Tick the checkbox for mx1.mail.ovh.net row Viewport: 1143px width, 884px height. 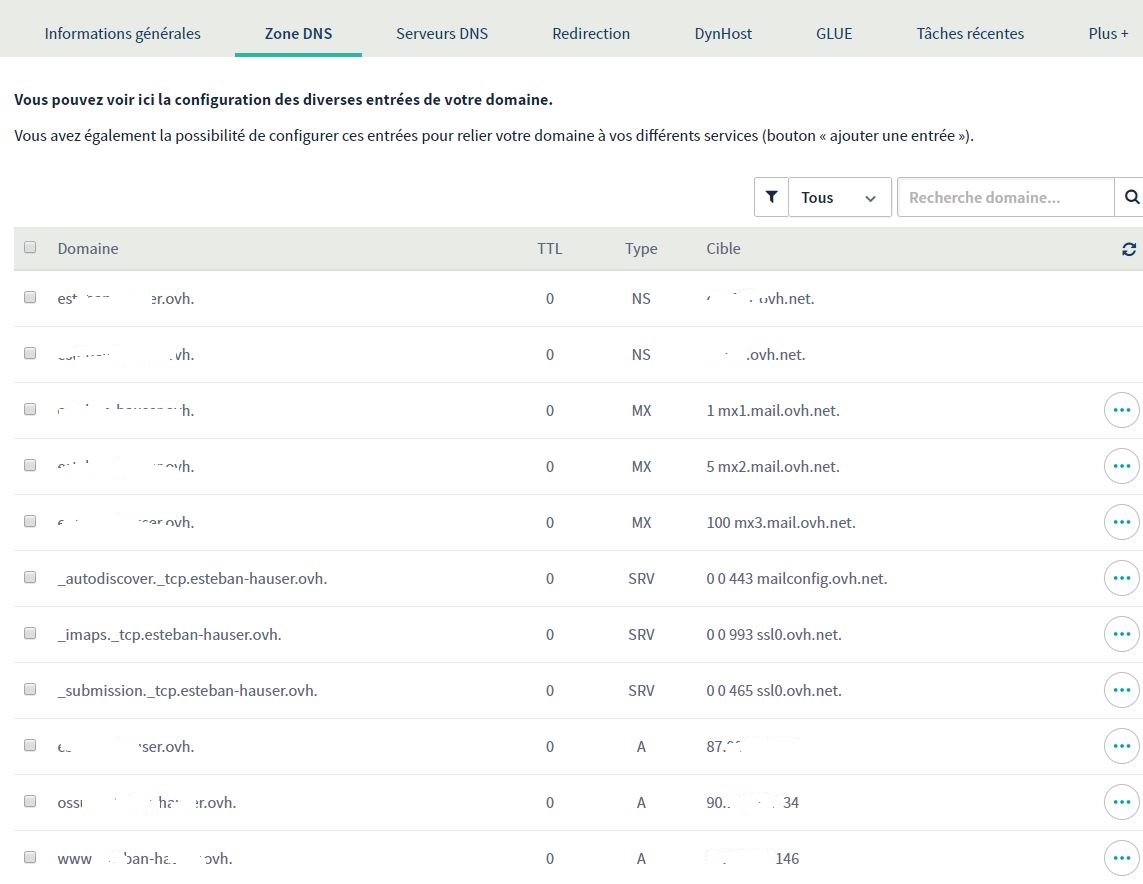pyautogui.click(x=30, y=410)
